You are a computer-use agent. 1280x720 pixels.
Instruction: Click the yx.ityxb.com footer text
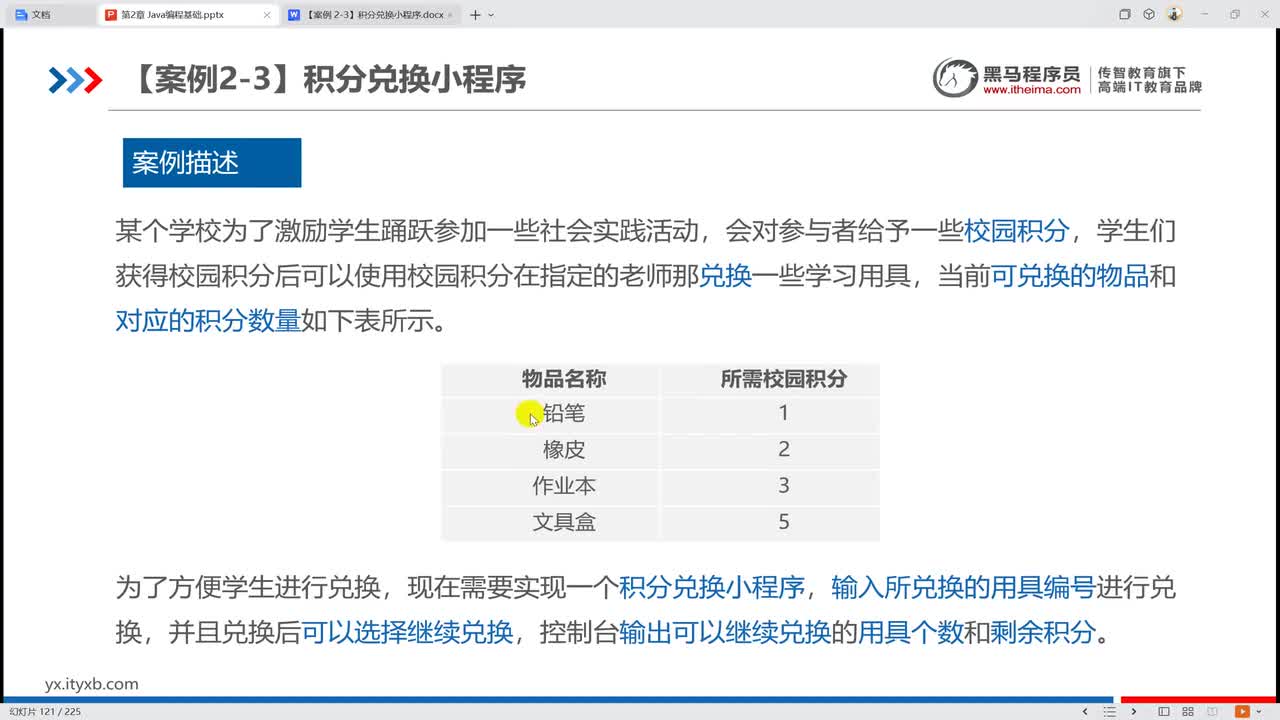92,684
